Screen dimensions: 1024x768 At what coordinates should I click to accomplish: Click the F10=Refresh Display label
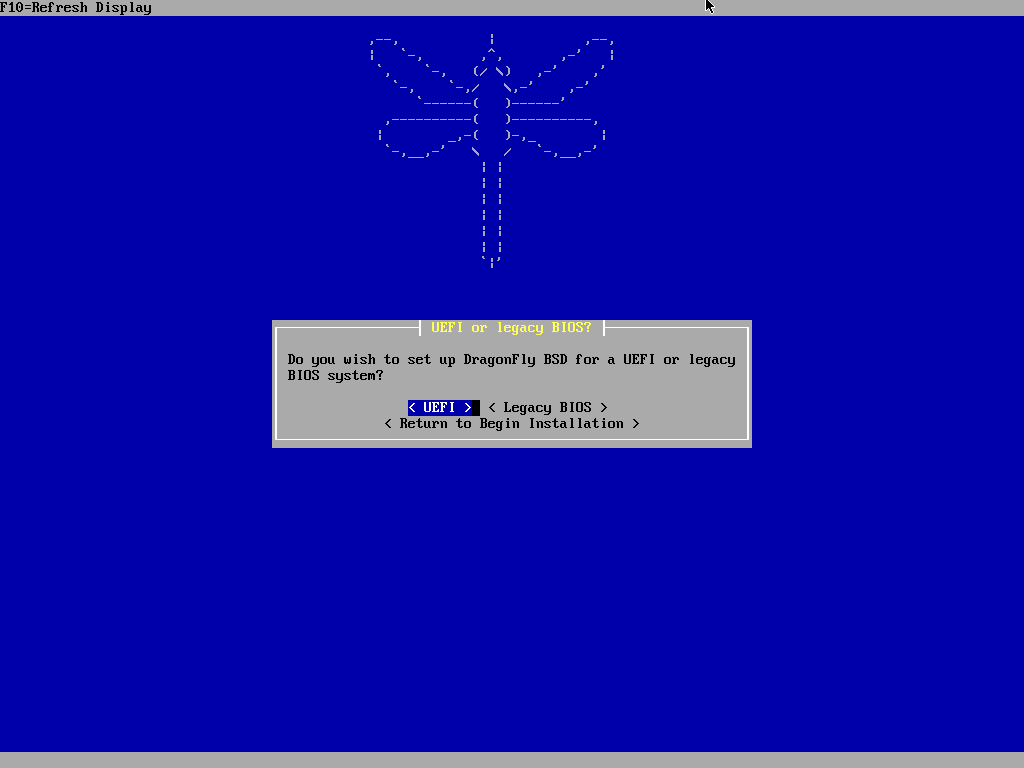pyautogui.click(x=76, y=8)
